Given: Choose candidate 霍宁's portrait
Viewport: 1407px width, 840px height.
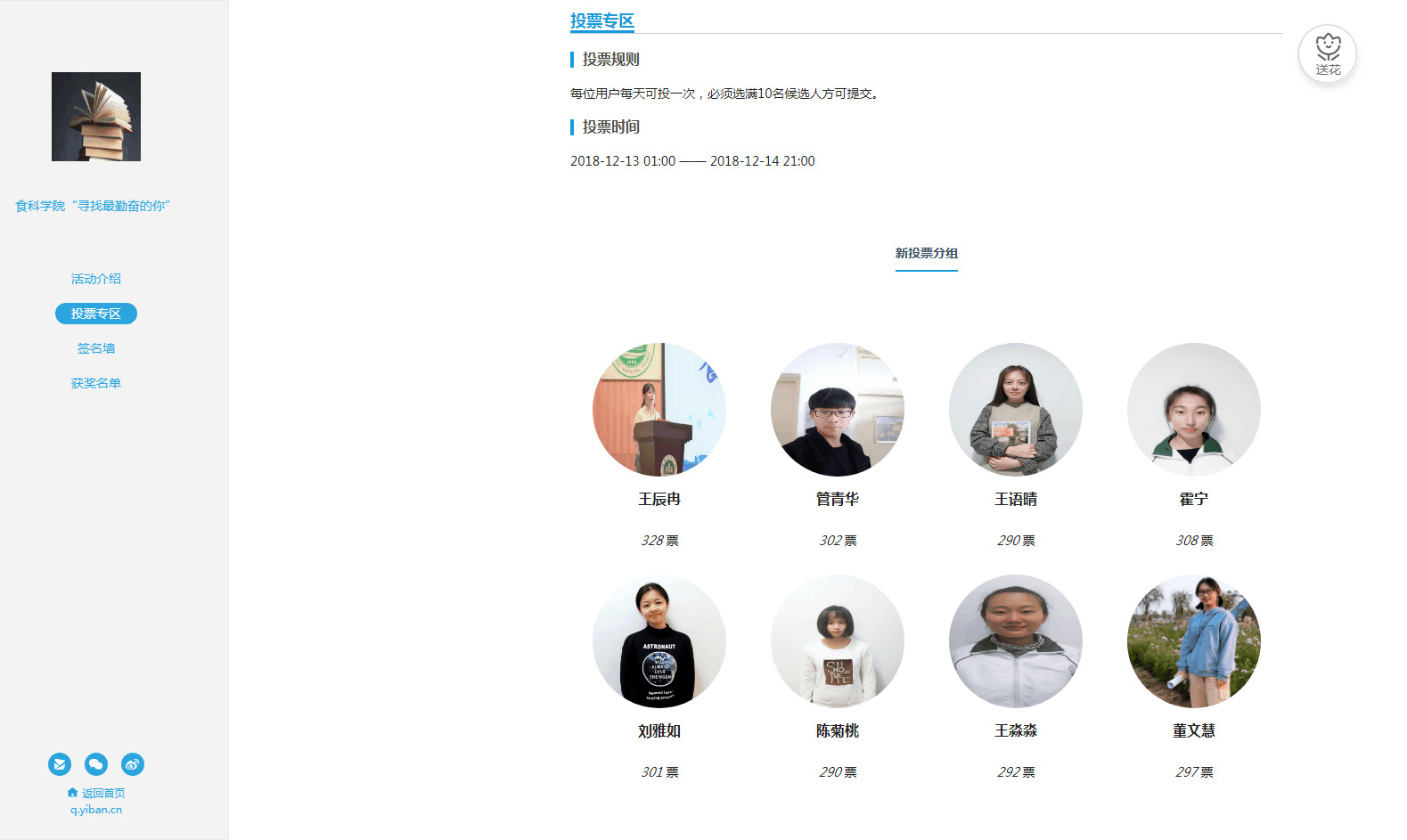Looking at the screenshot, I should click(x=1194, y=410).
